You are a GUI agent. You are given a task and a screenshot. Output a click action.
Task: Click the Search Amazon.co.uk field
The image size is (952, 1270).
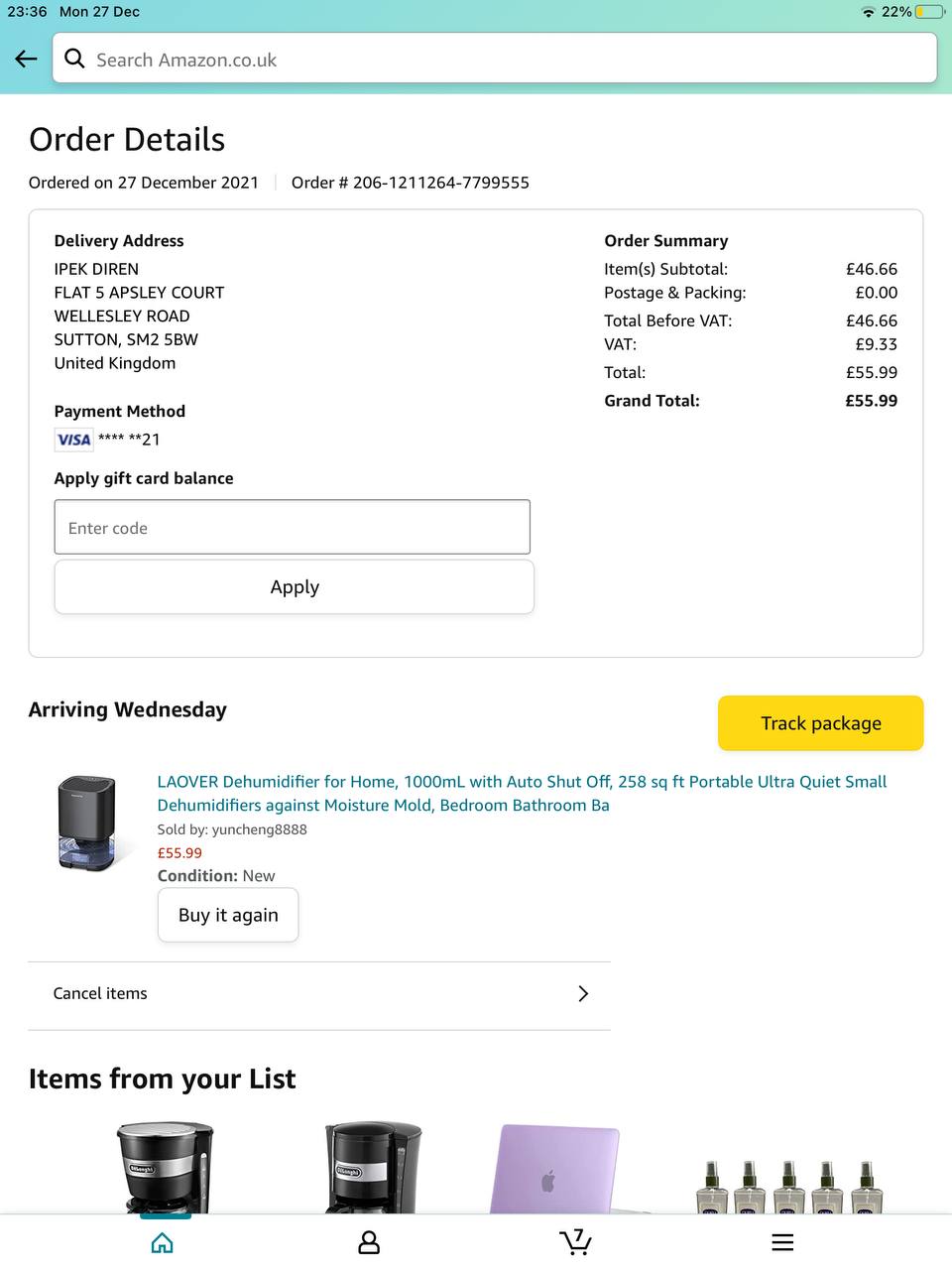point(506,60)
